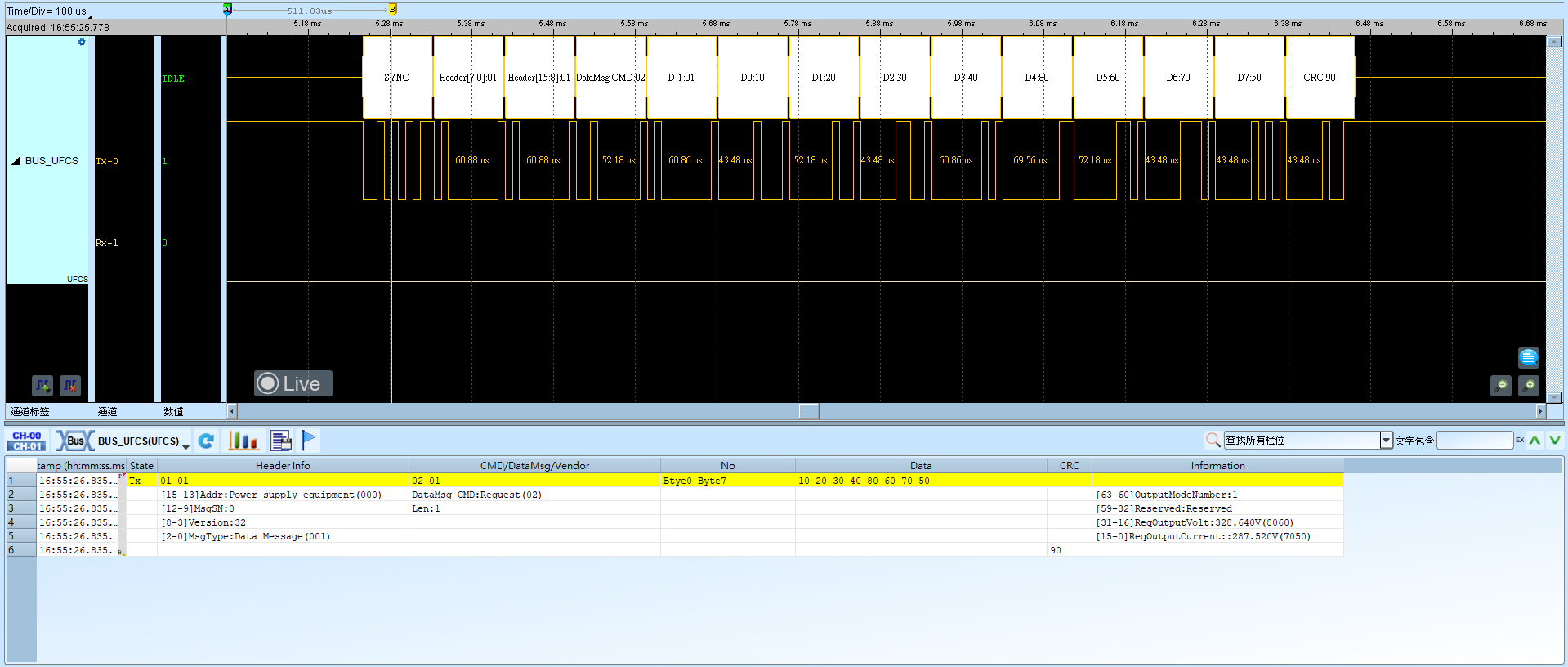Open the bar chart statistics view

[x=243, y=441]
